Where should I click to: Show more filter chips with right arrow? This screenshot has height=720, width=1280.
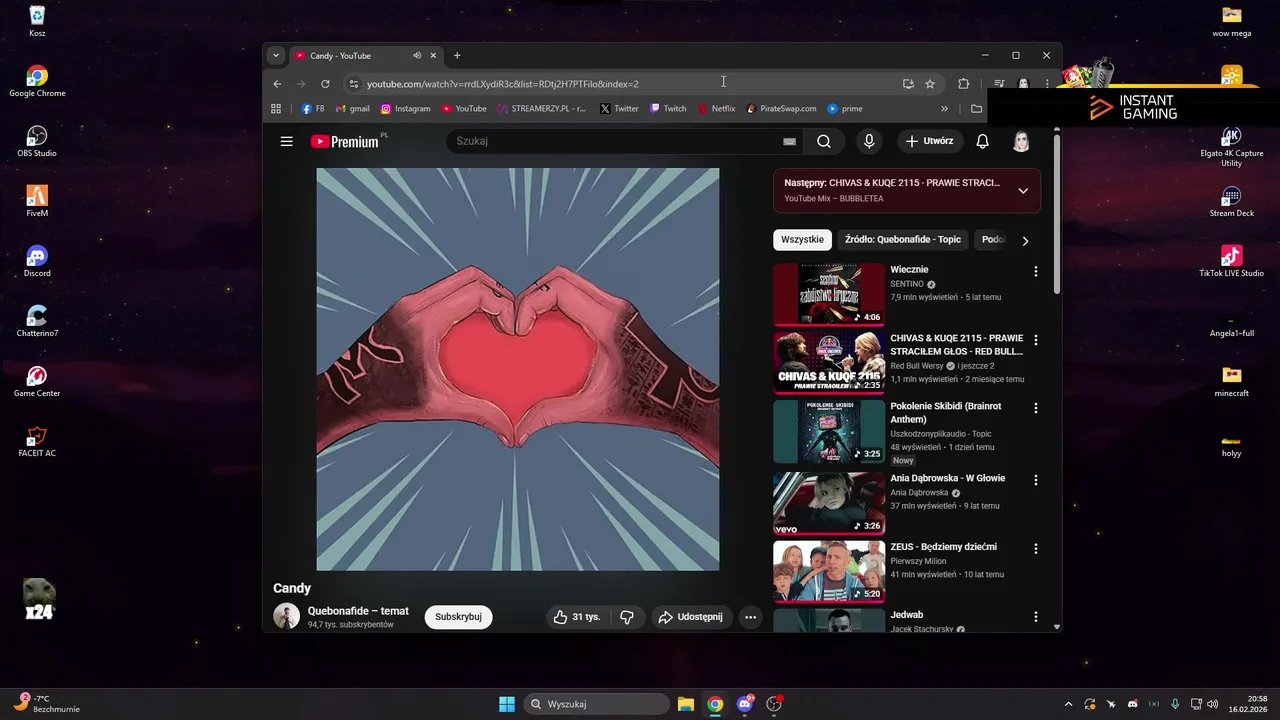point(1025,240)
